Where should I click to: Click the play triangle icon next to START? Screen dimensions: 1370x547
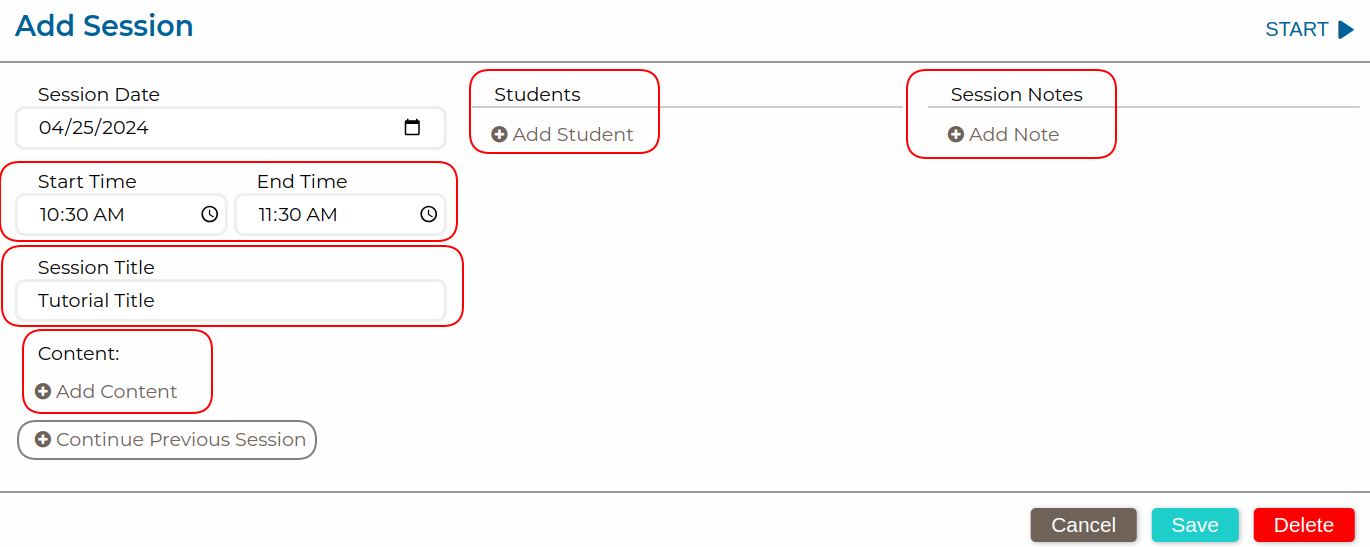coord(1346,30)
